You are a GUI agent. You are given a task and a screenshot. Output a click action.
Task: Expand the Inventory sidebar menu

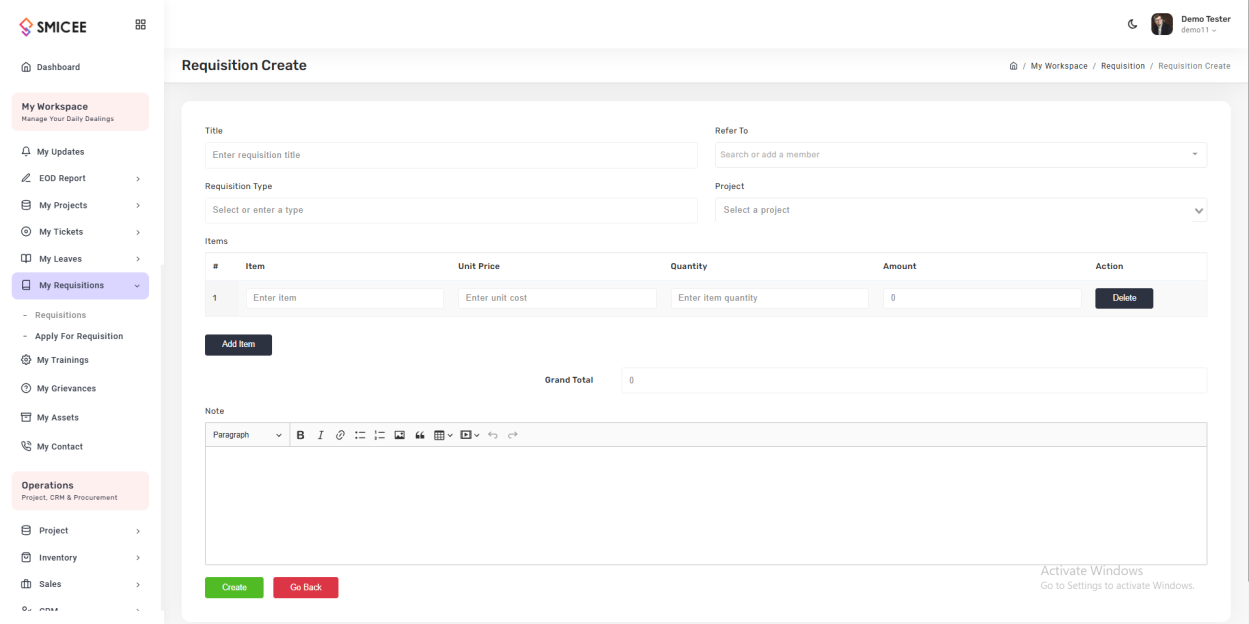click(80, 558)
